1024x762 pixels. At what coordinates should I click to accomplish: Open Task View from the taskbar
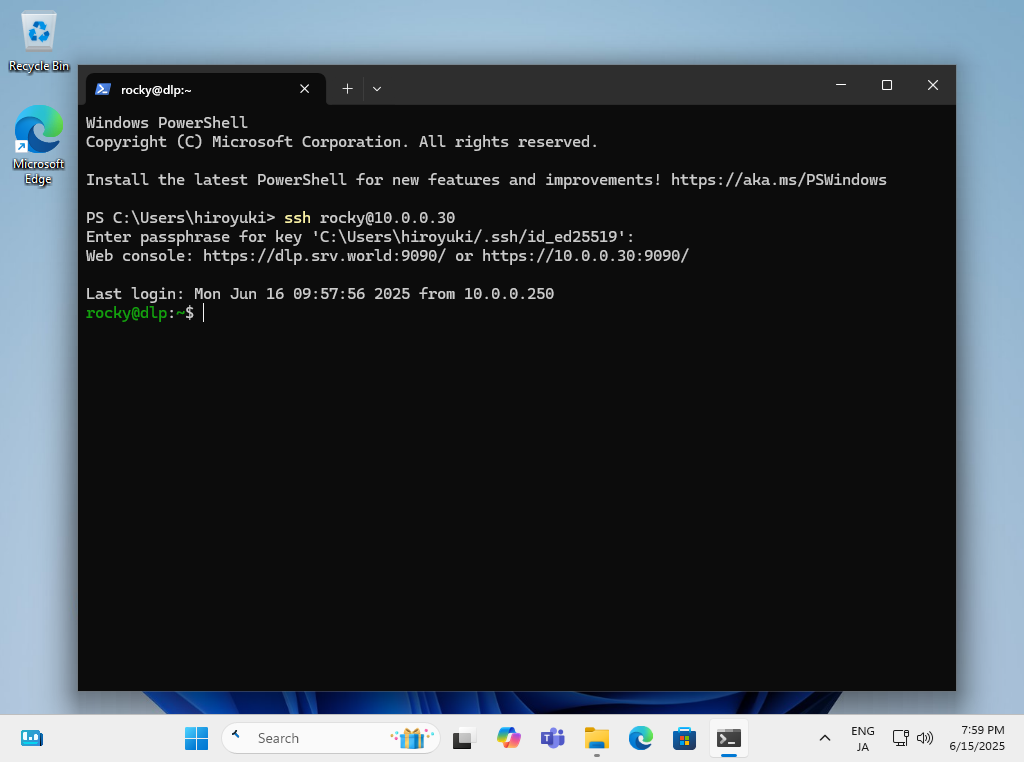pyautogui.click(x=463, y=739)
